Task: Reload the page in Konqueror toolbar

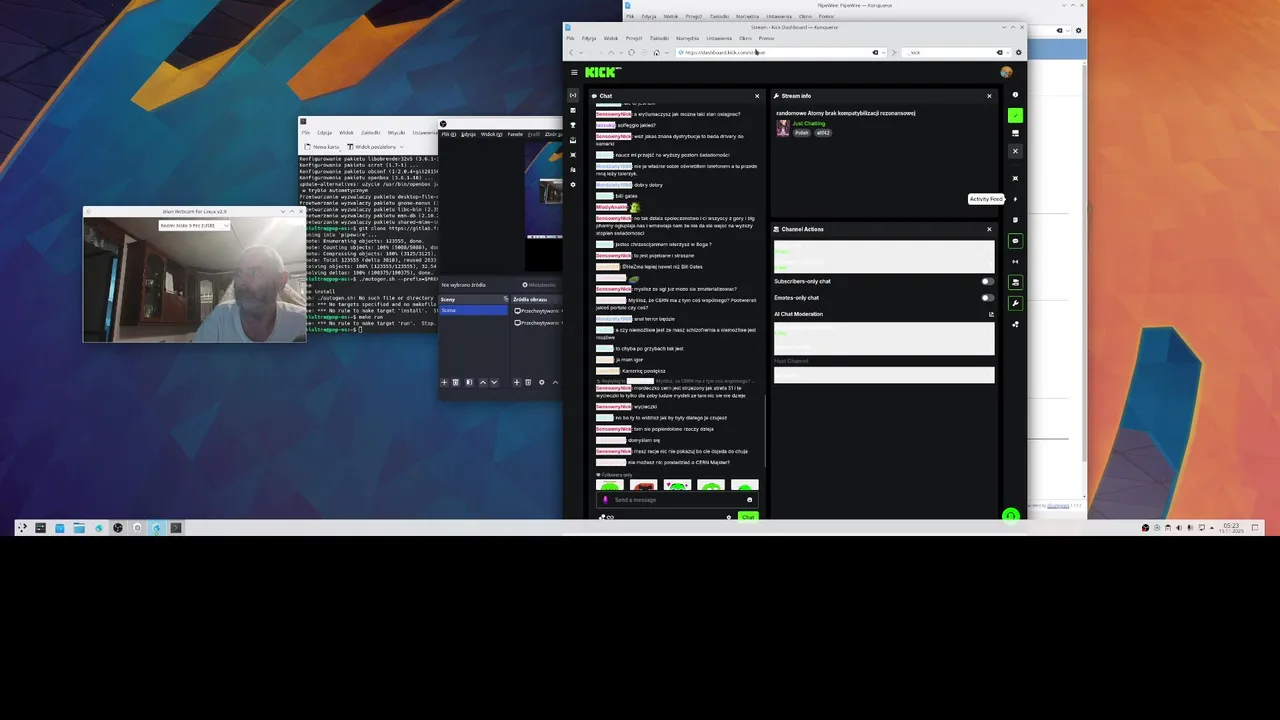Action: (x=631, y=52)
